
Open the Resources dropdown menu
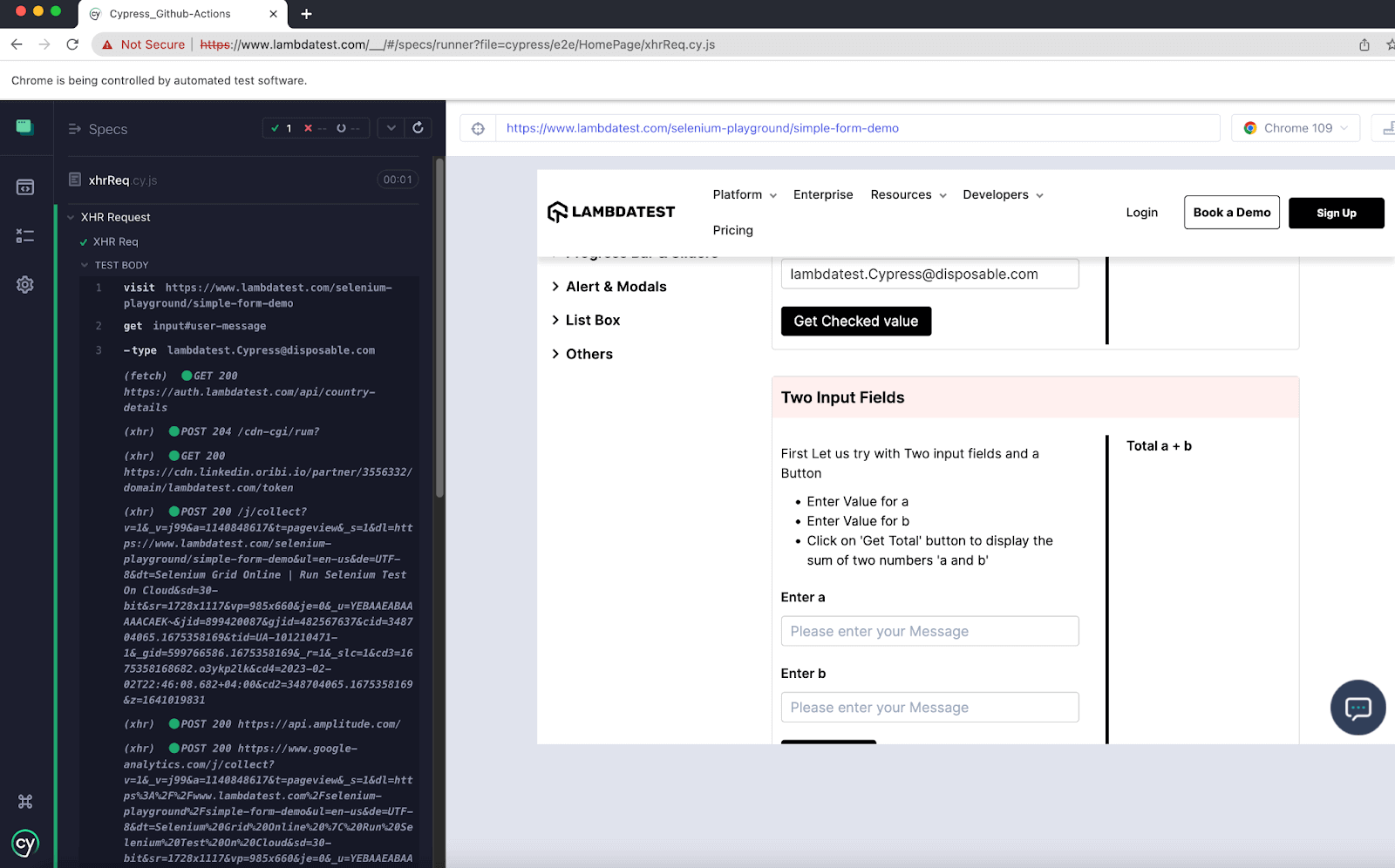coord(908,194)
